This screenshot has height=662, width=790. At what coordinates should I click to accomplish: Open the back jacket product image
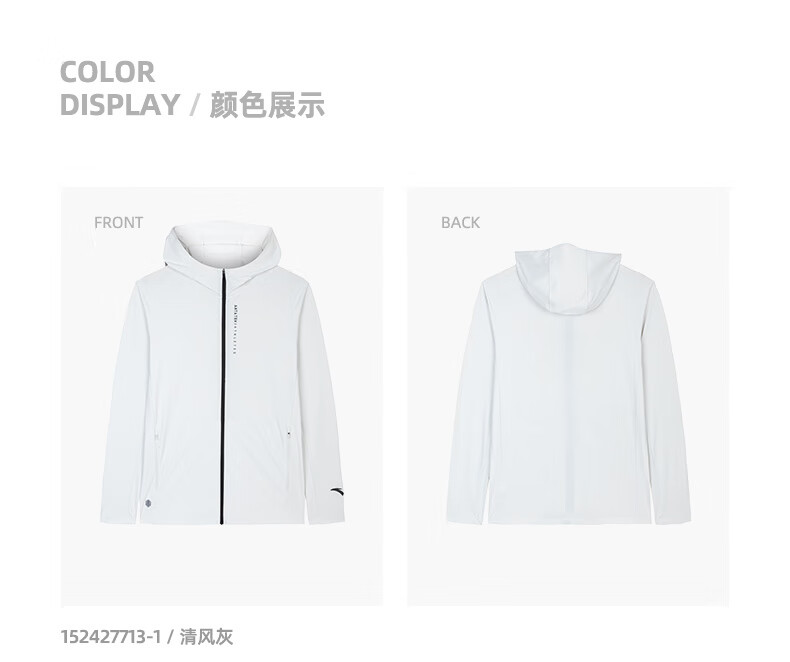click(568, 396)
